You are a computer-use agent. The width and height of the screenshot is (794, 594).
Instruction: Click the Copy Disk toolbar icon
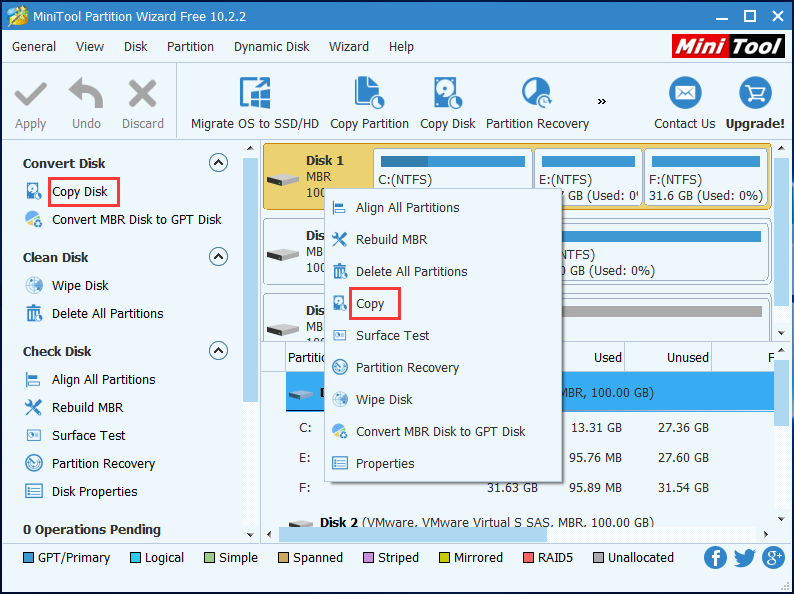point(448,93)
